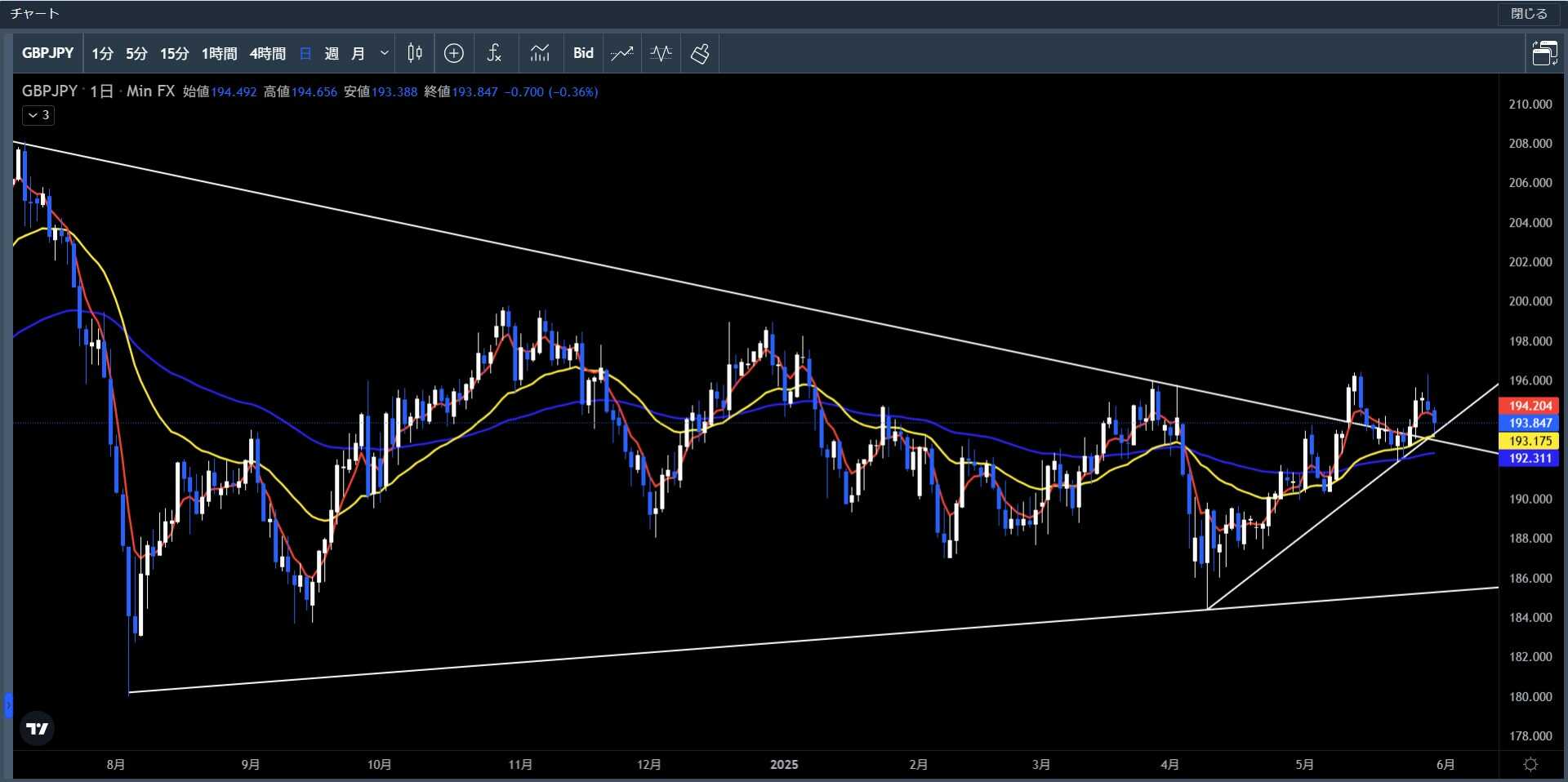Click the eraser clear drawings icon

point(700,53)
